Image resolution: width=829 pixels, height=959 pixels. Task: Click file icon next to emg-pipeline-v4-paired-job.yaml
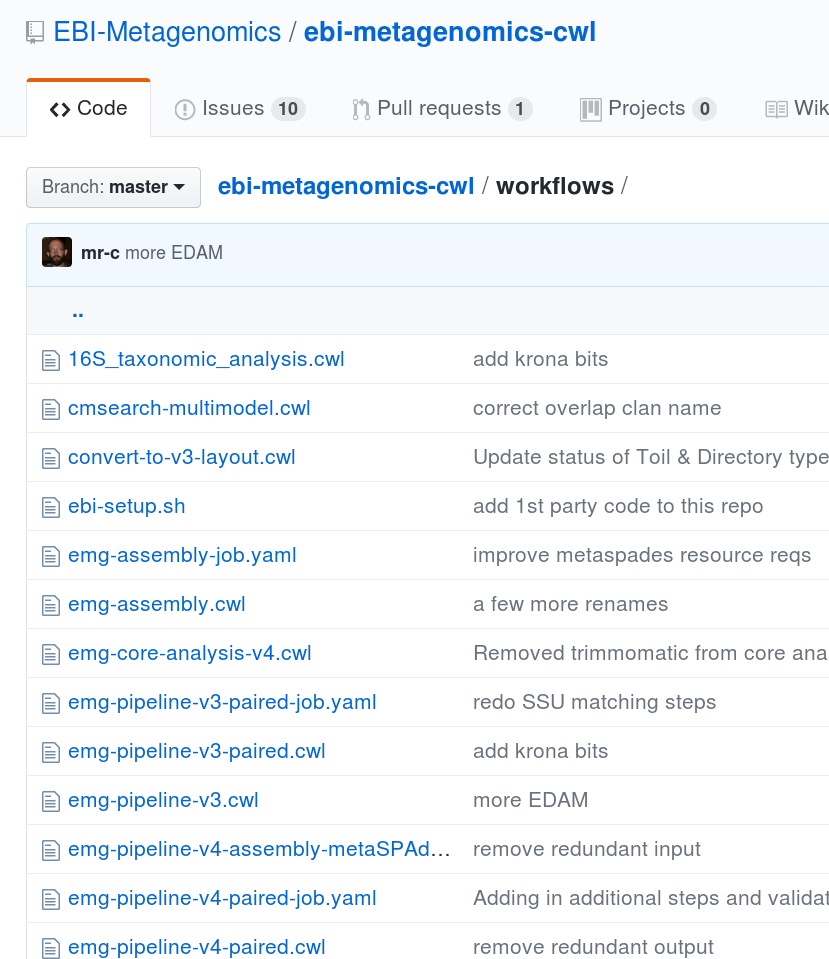click(x=51, y=898)
